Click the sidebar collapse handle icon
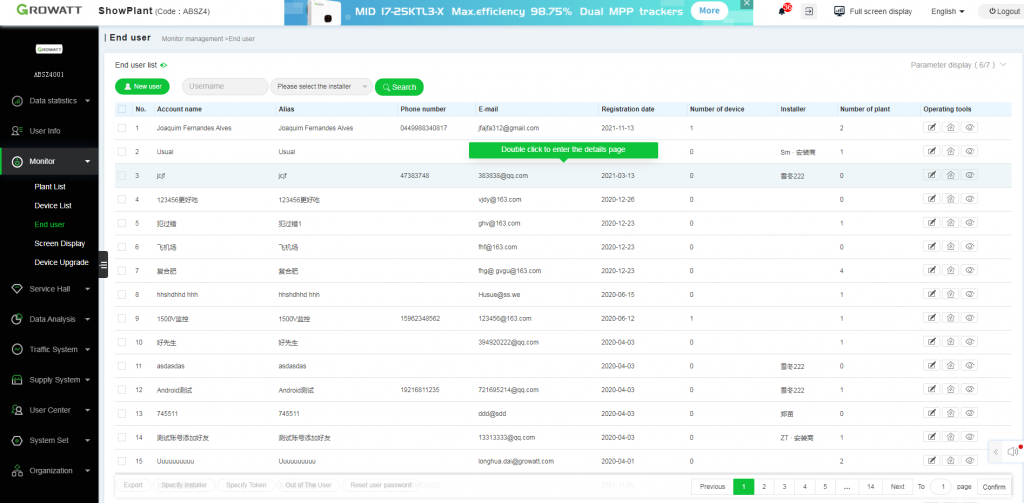Screen dimensions: 1024x503 103,265
